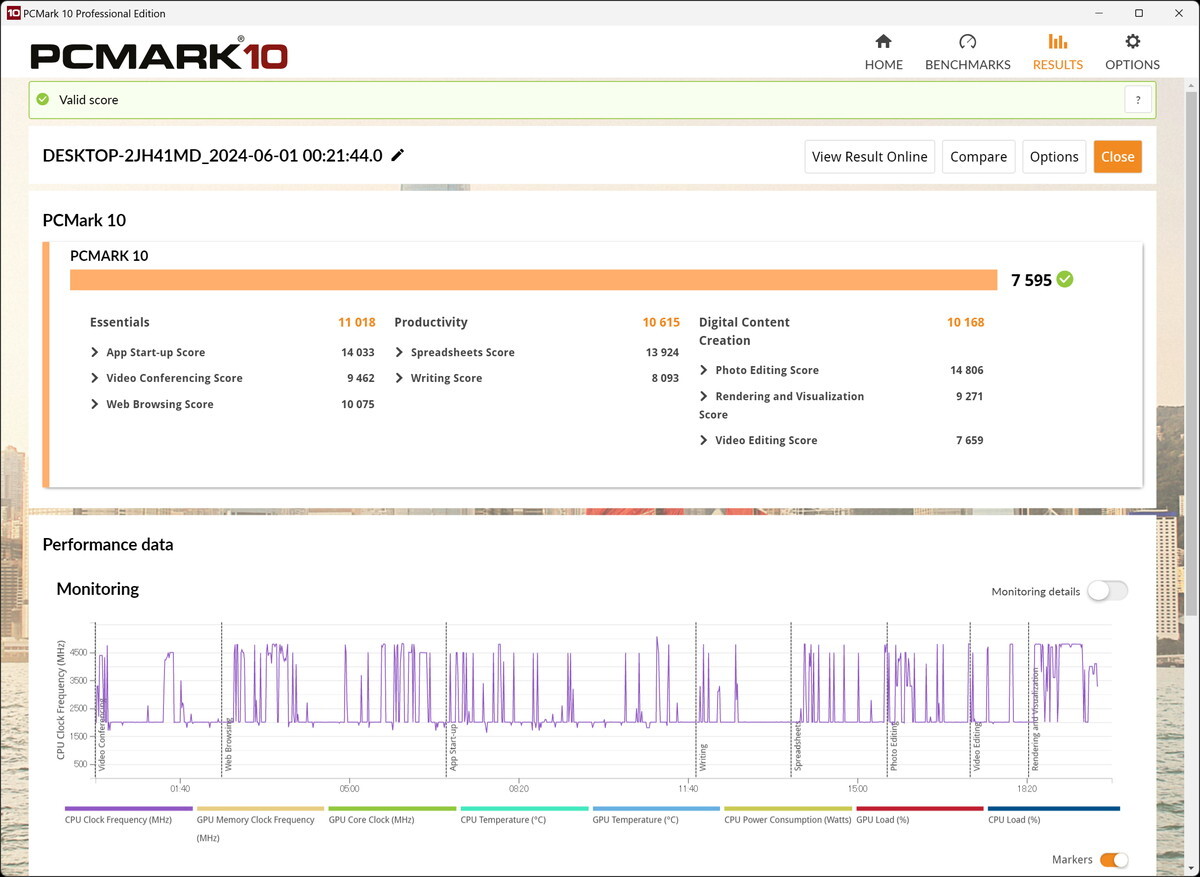Screen dimensions: 1200x877
Task: Click the orange PCMark 10 score bar
Action: click(533, 280)
